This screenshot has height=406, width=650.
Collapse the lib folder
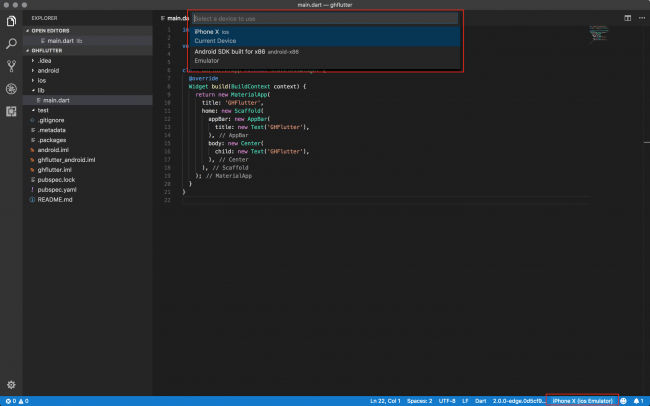(42, 90)
